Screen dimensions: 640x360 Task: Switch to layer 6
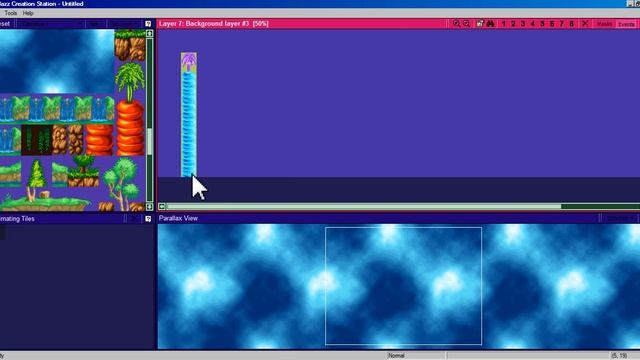point(552,24)
